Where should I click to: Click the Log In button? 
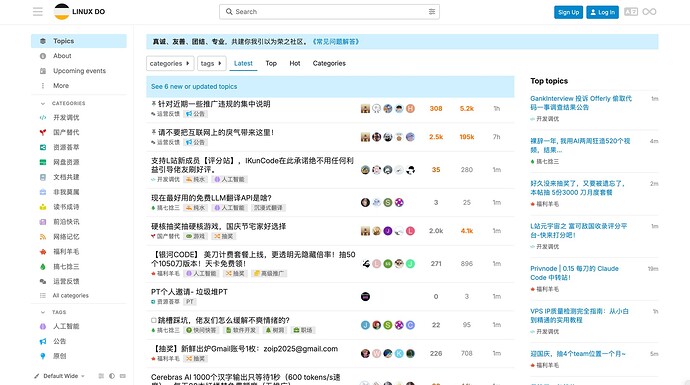pos(602,12)
